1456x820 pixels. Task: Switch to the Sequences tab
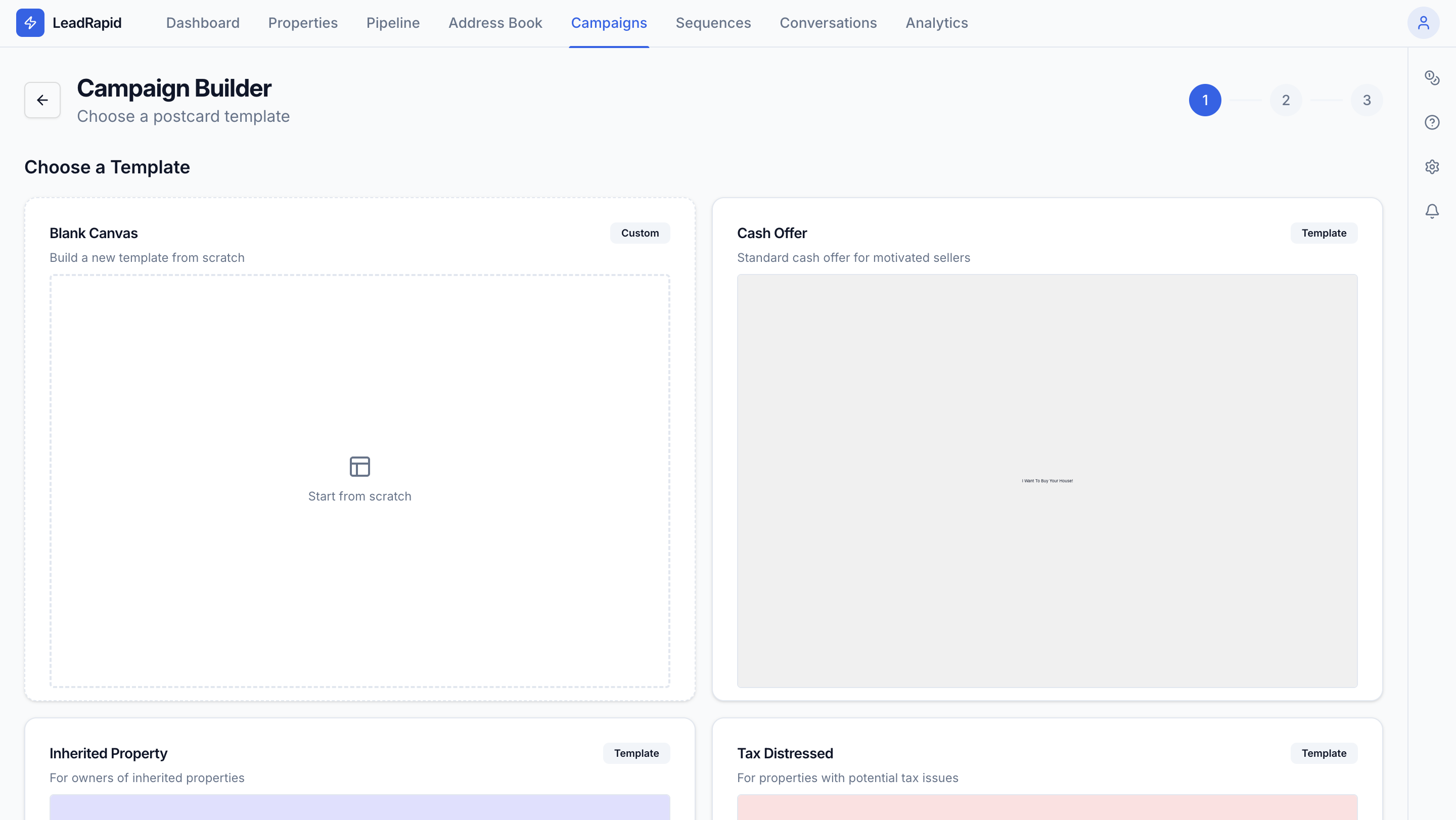[713, 23]
